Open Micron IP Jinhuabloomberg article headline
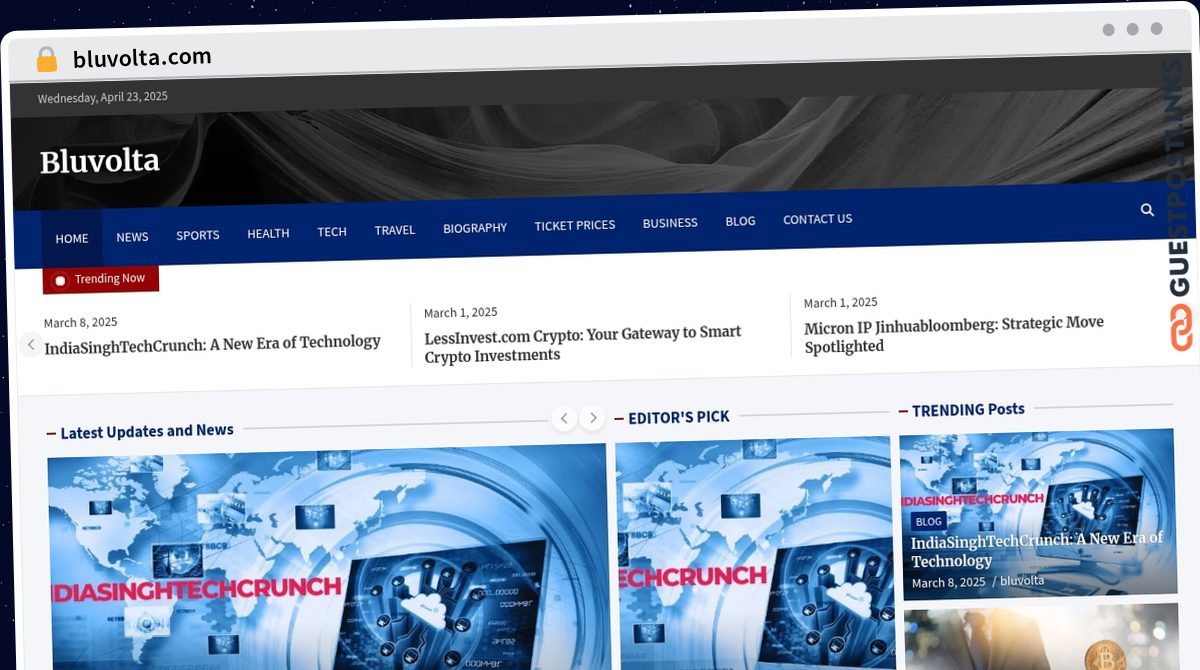Screen dimensions: 1200x670 point(953,334)
